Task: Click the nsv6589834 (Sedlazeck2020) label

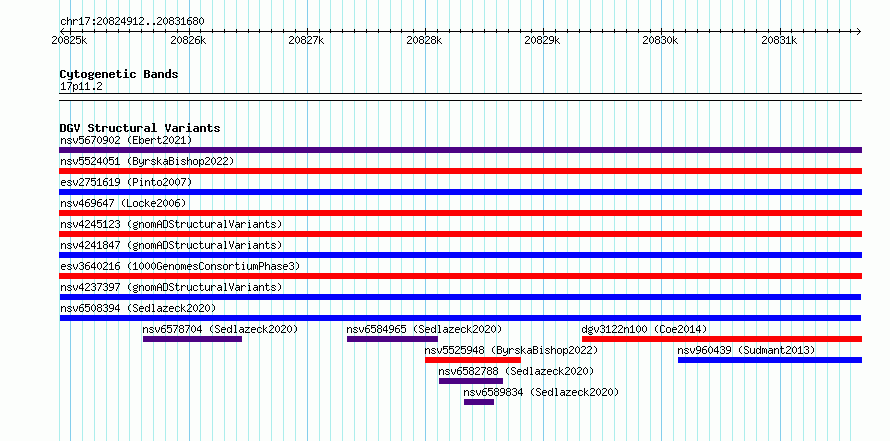Action: [541, 392]
